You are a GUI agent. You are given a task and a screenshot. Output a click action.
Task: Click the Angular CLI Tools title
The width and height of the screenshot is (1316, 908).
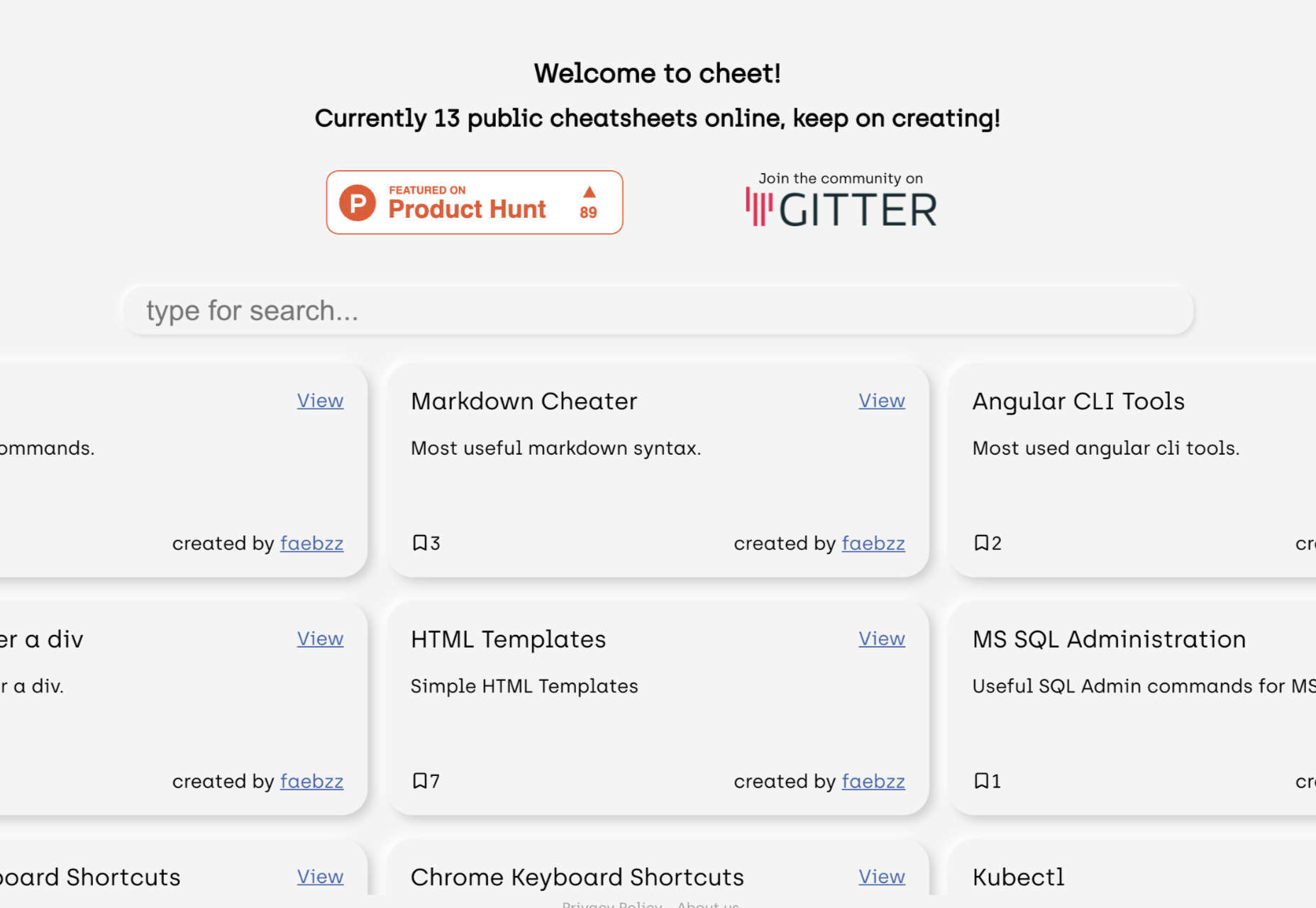click(1078, 402)
